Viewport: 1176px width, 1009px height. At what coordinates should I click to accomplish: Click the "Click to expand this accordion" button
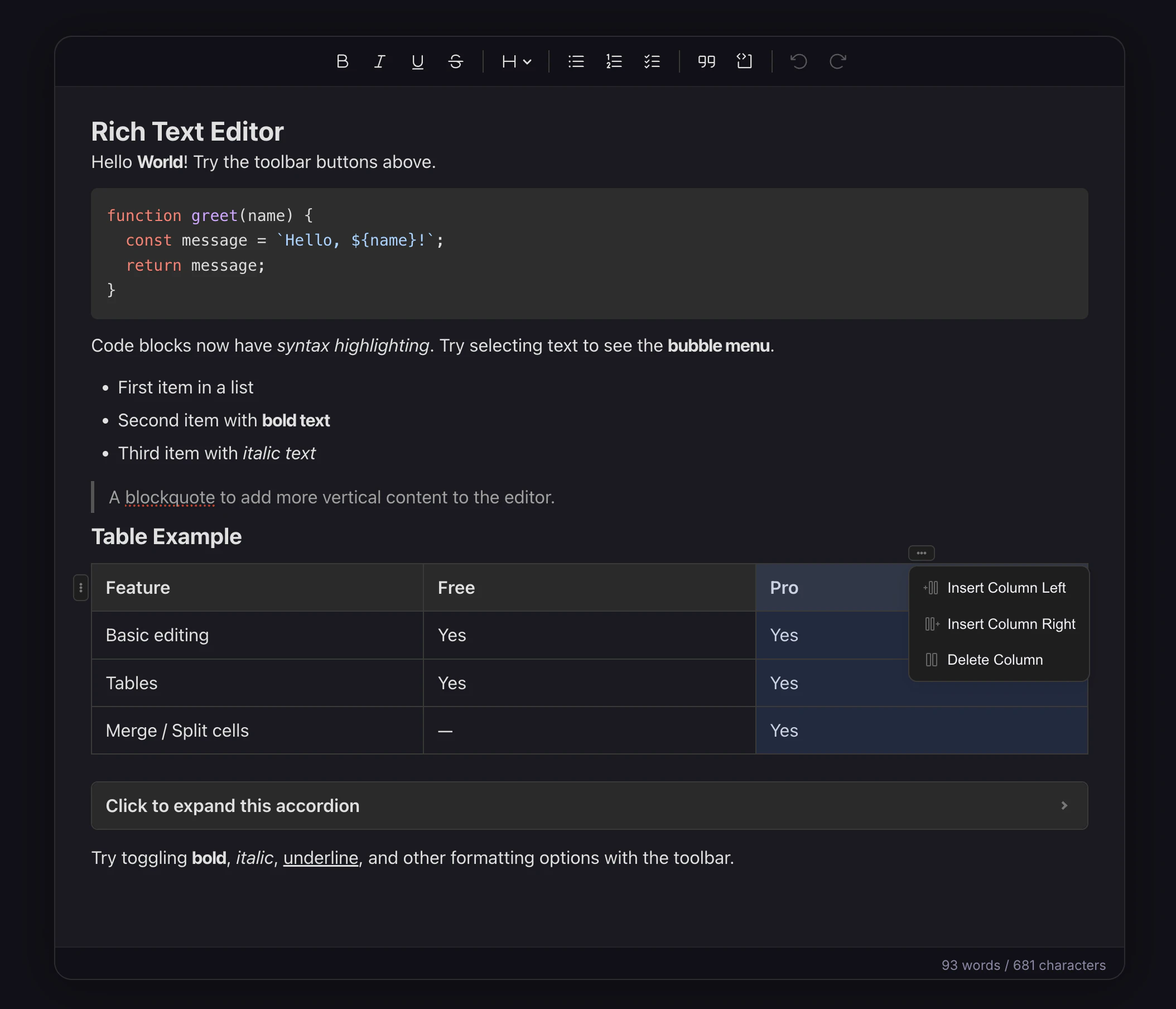(x=232, y=805)
